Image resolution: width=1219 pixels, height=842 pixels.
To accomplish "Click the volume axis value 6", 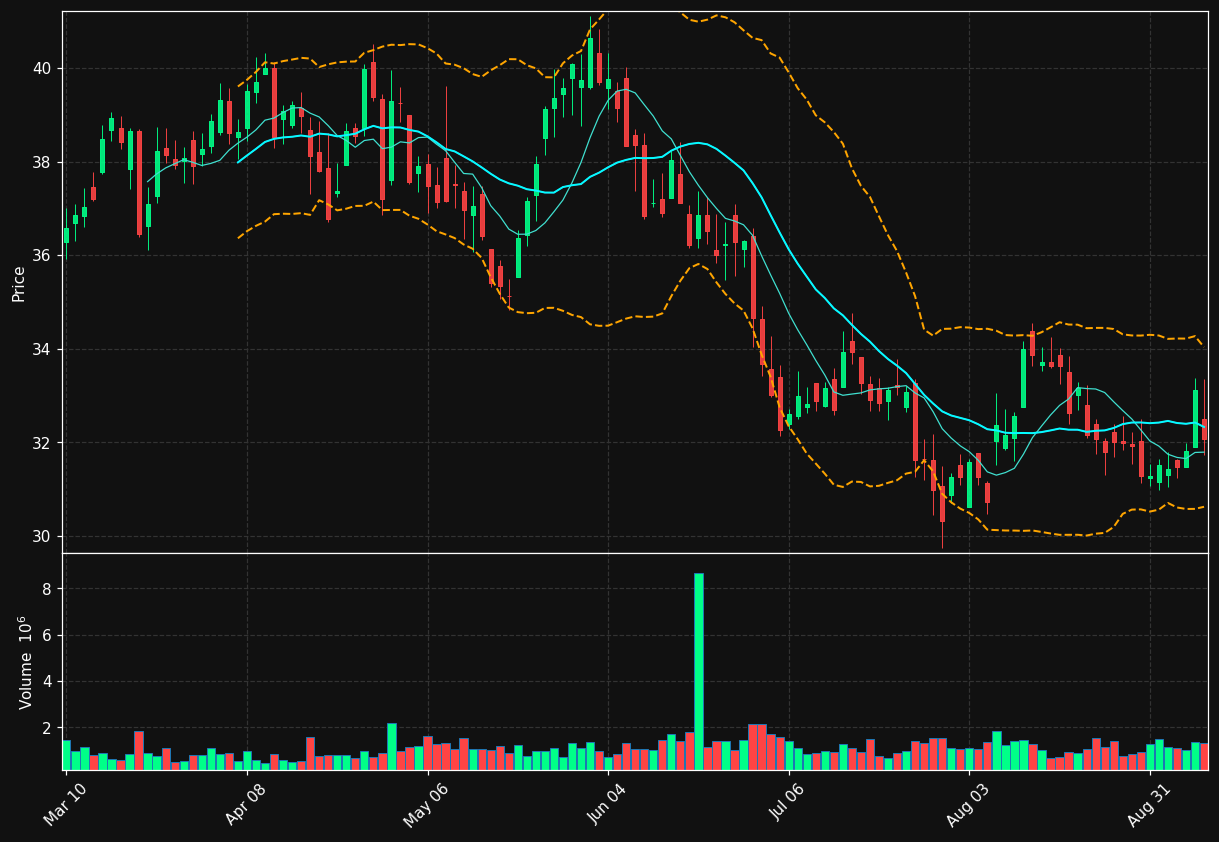I will (x=49, y=636).
